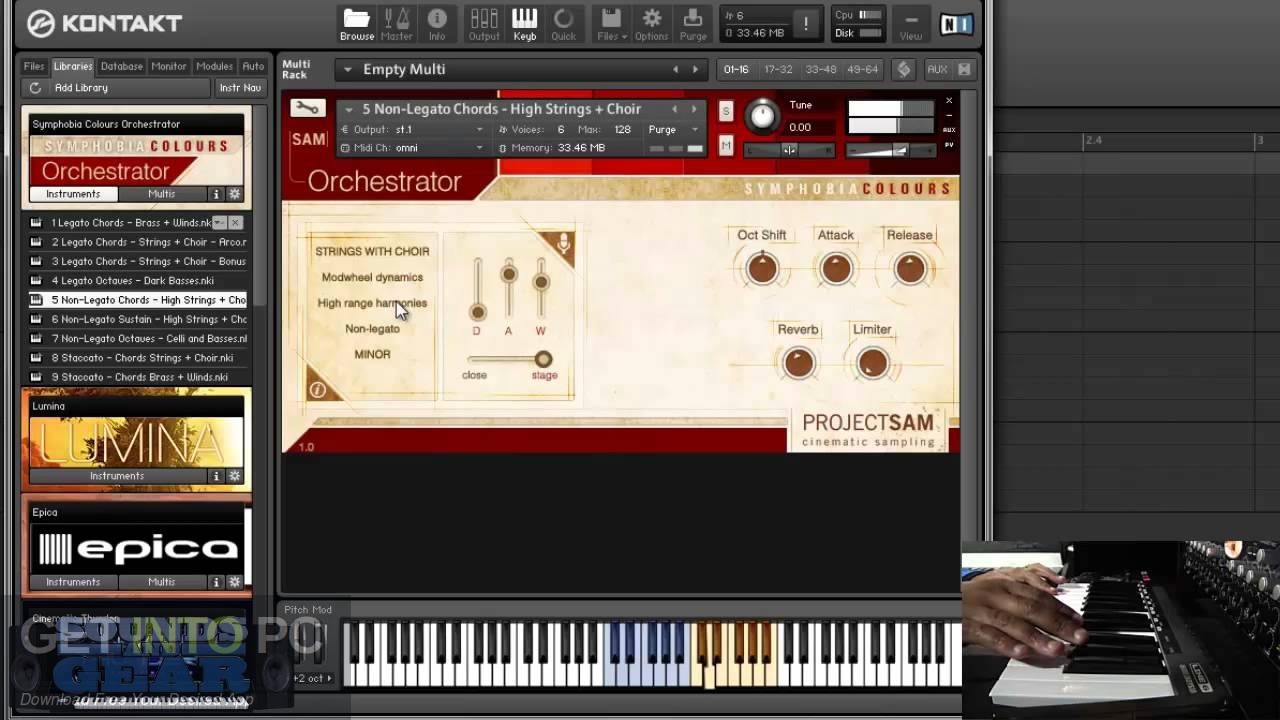1280x720 pixels.
Task: Click the Instr Nav button
Action: 240,88
